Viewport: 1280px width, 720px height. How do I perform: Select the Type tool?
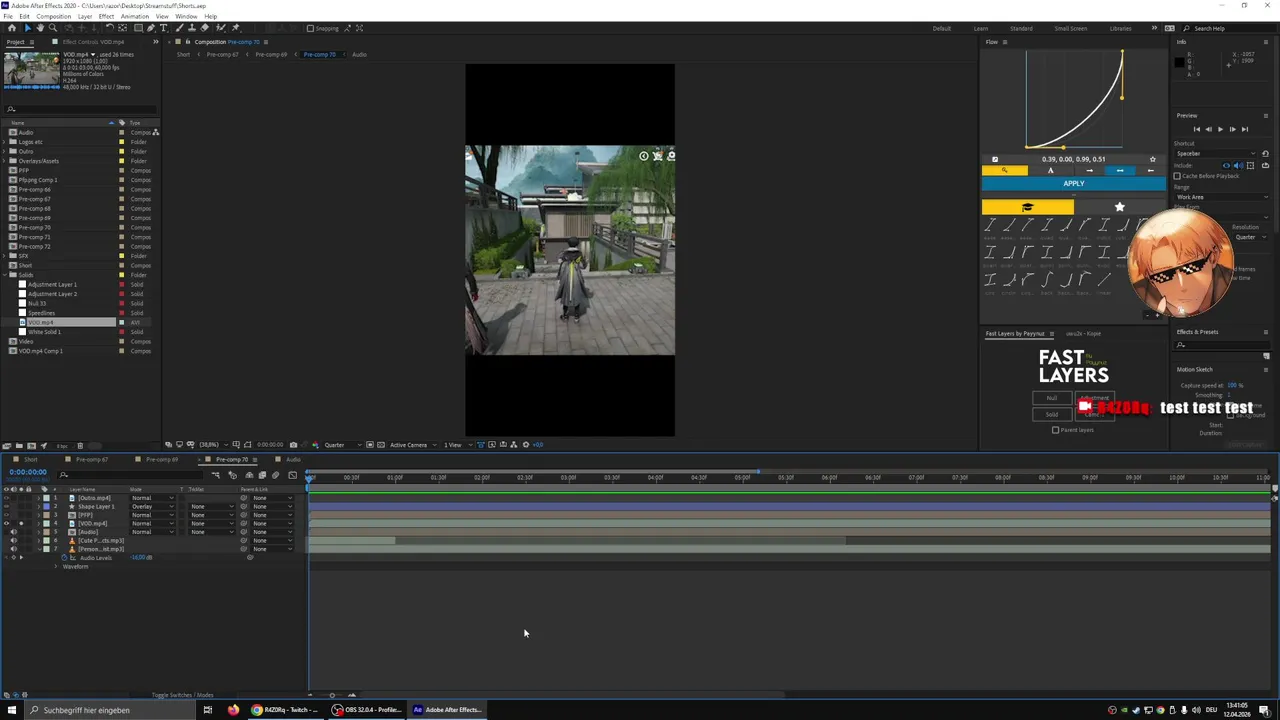click(163, 28)
